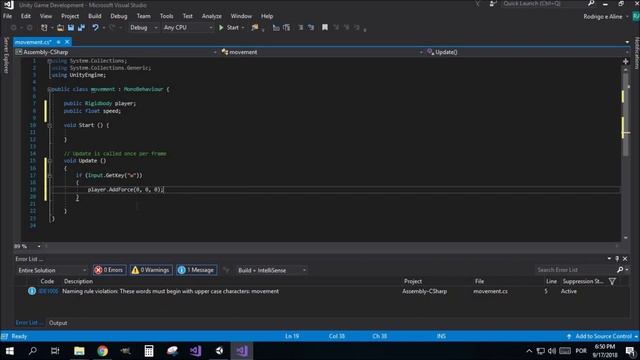
Task: Collapse the Start method code block
Action: click(x=49, y=125)
